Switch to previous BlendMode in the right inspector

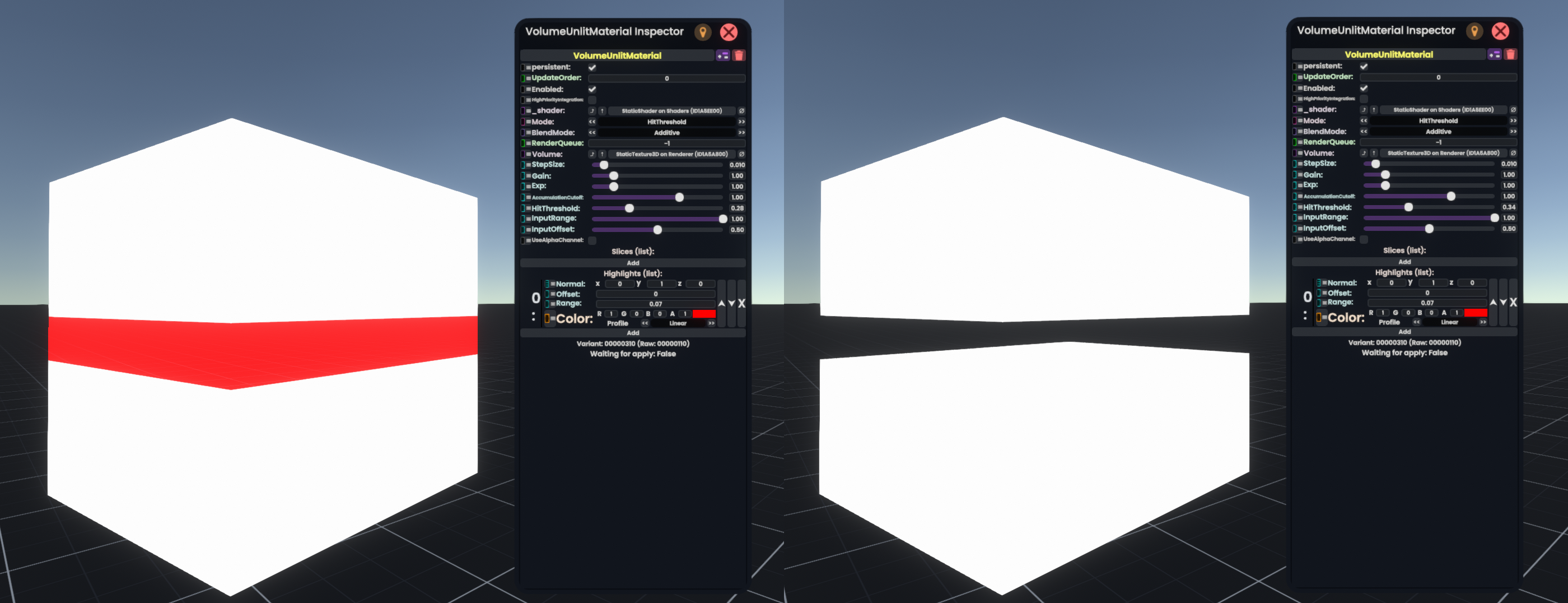pyautogui.click(x=1364, y=132)
